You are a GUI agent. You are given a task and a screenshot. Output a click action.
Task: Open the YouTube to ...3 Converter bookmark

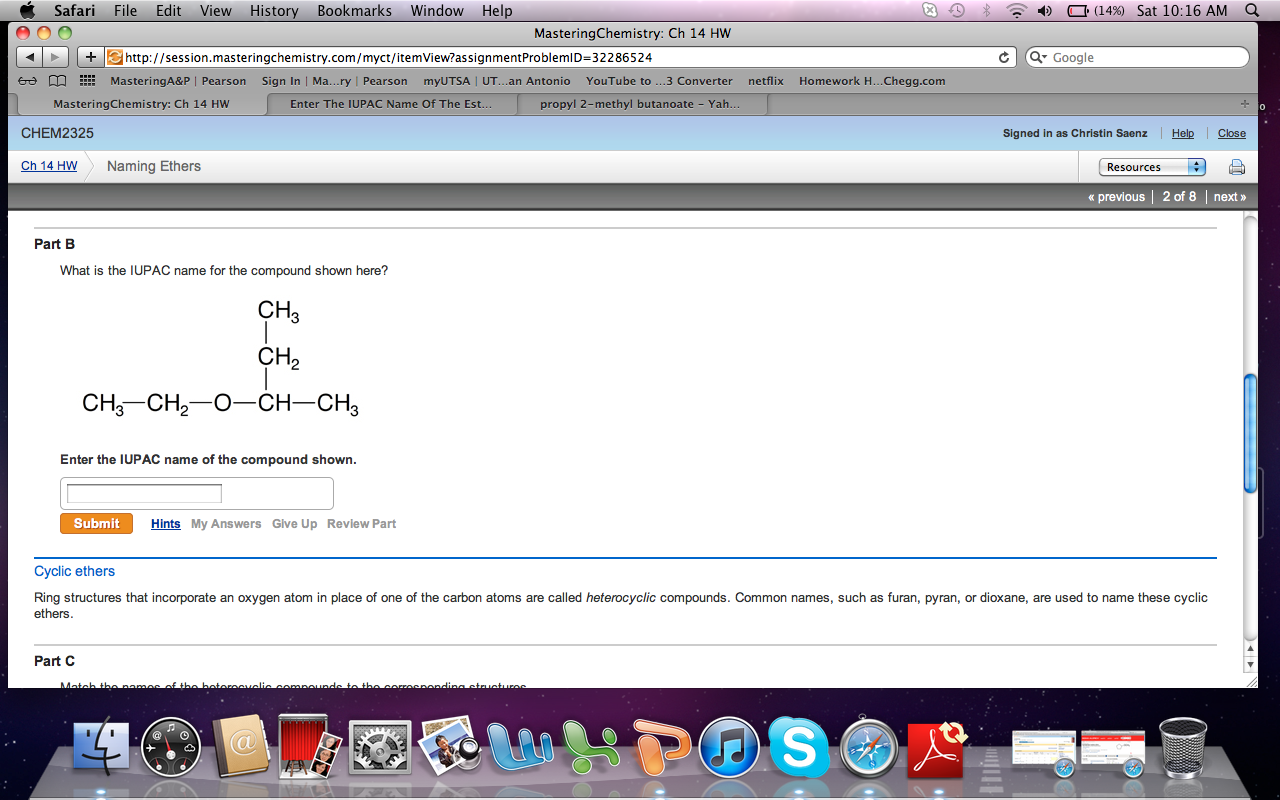[x=659, y=81]
